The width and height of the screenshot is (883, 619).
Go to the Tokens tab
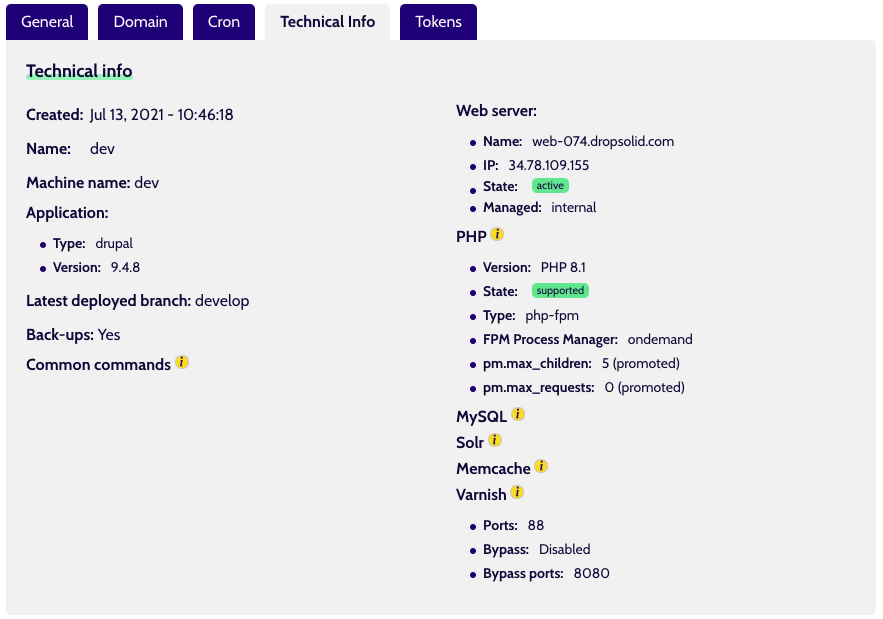click(438, 22)
